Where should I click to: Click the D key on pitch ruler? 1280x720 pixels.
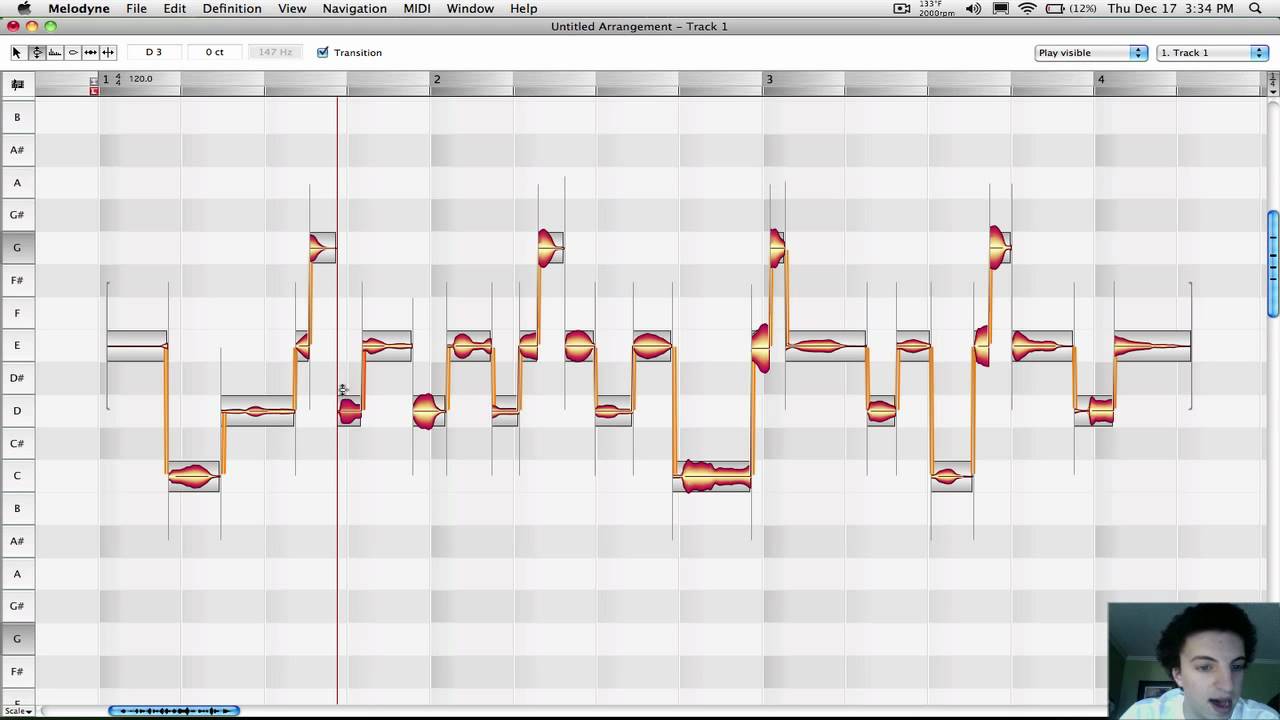point(17,411)
